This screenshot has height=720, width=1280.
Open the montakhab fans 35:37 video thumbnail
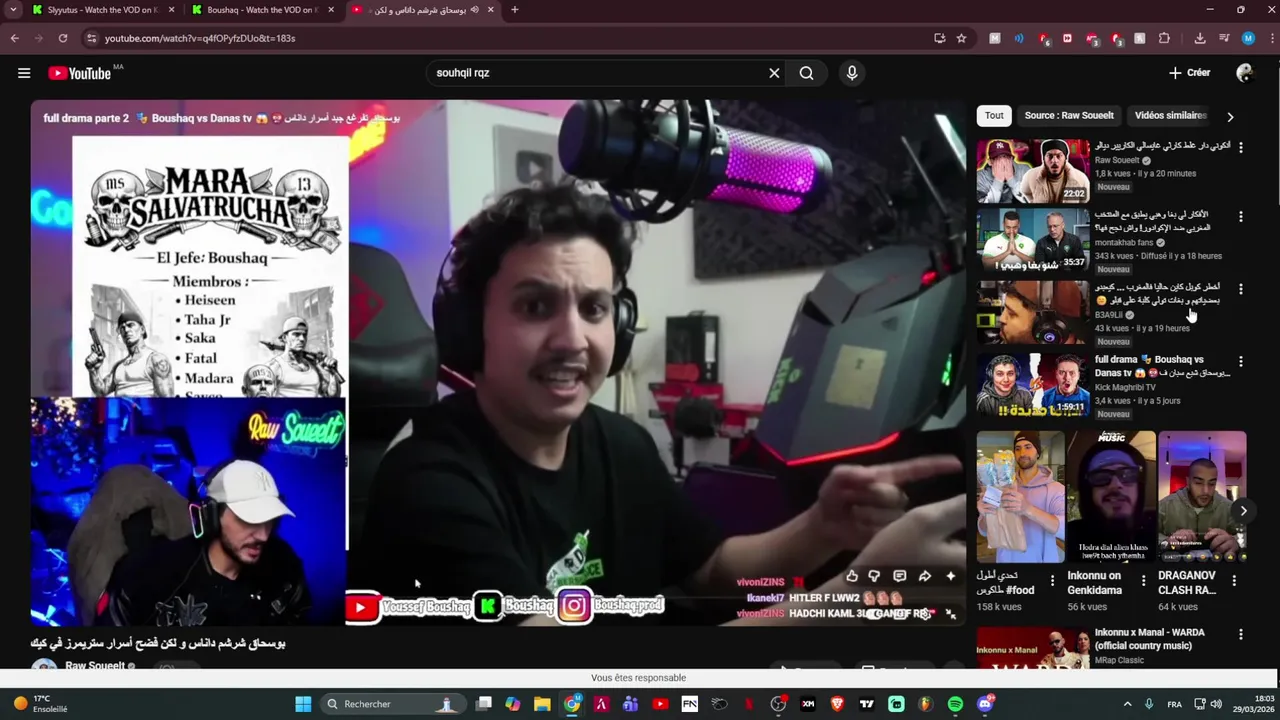(1033, 240)
